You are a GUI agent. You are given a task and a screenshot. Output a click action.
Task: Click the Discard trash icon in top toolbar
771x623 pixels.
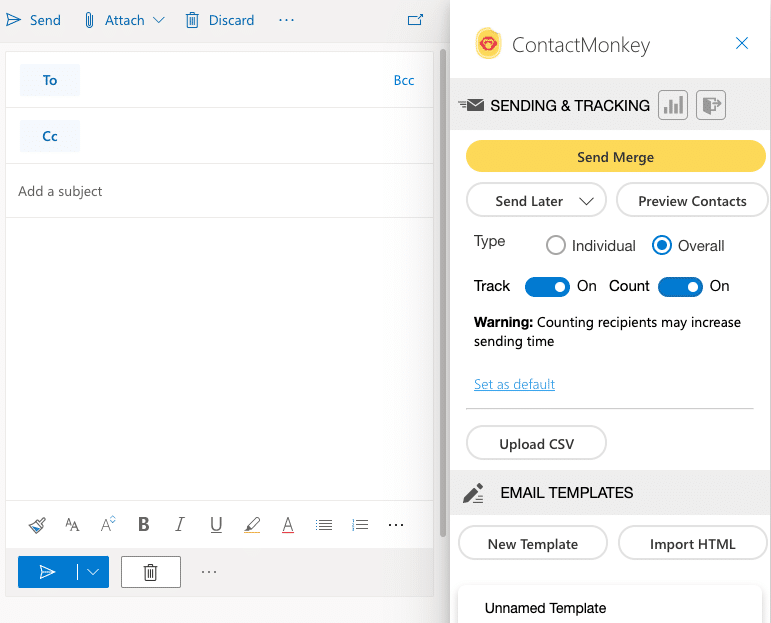click(x=192, y=20)
